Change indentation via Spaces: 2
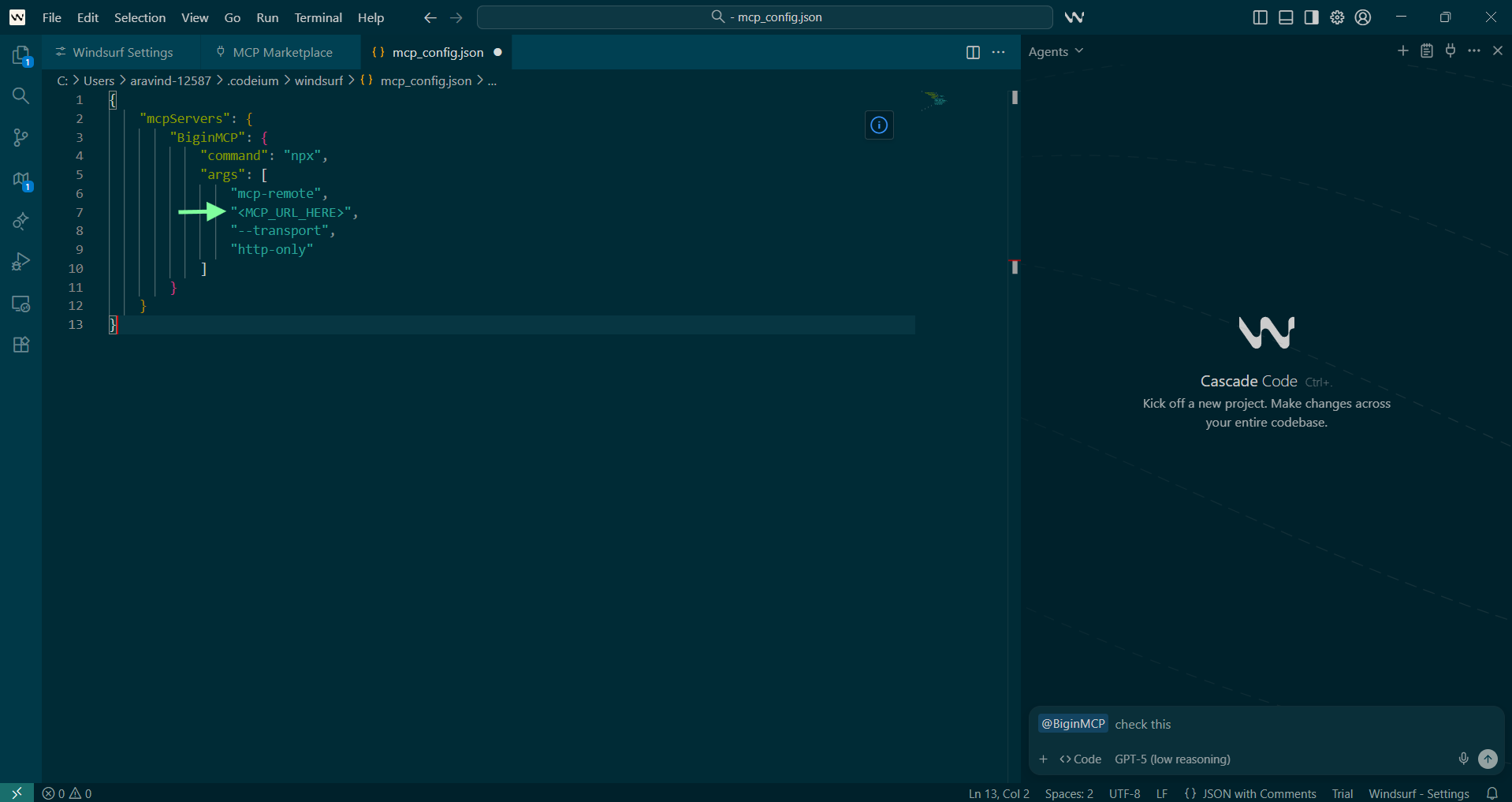Image resolution: width=1512 pixels, height=802 pixels. pyautogui.click(x=1069, y=793)
